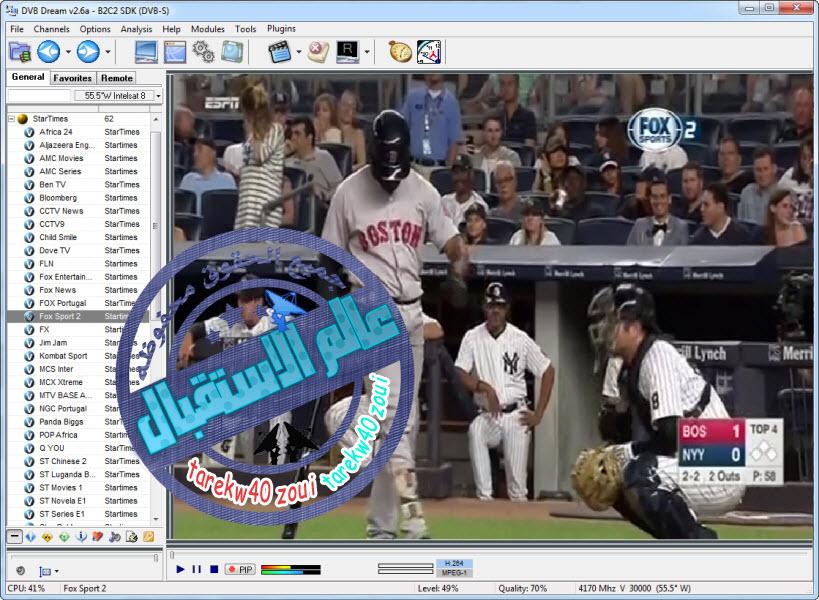Switch to the Remote tab

click(x=116, y=78)
